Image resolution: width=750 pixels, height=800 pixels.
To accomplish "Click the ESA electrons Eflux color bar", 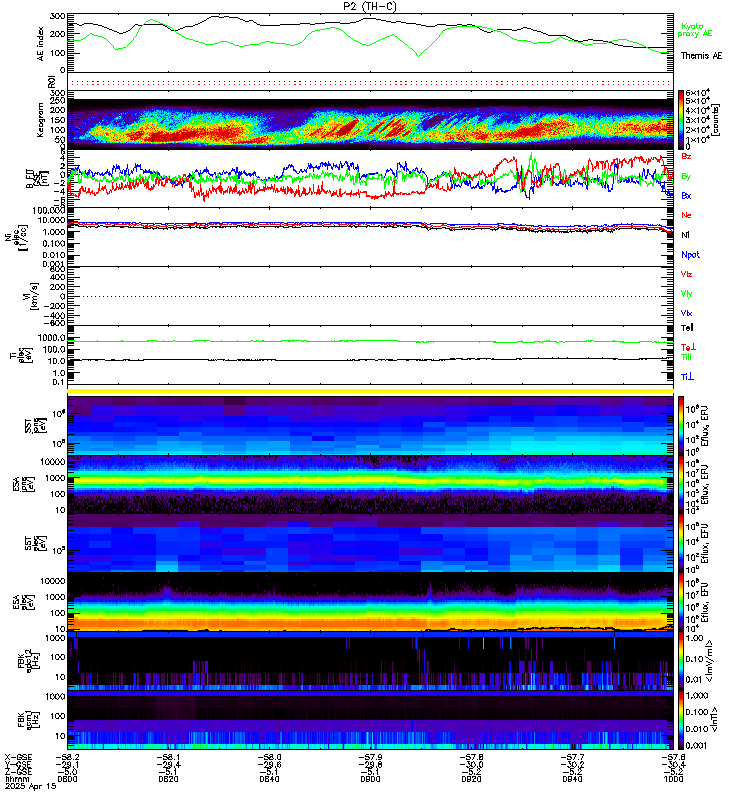I will 680,602.
